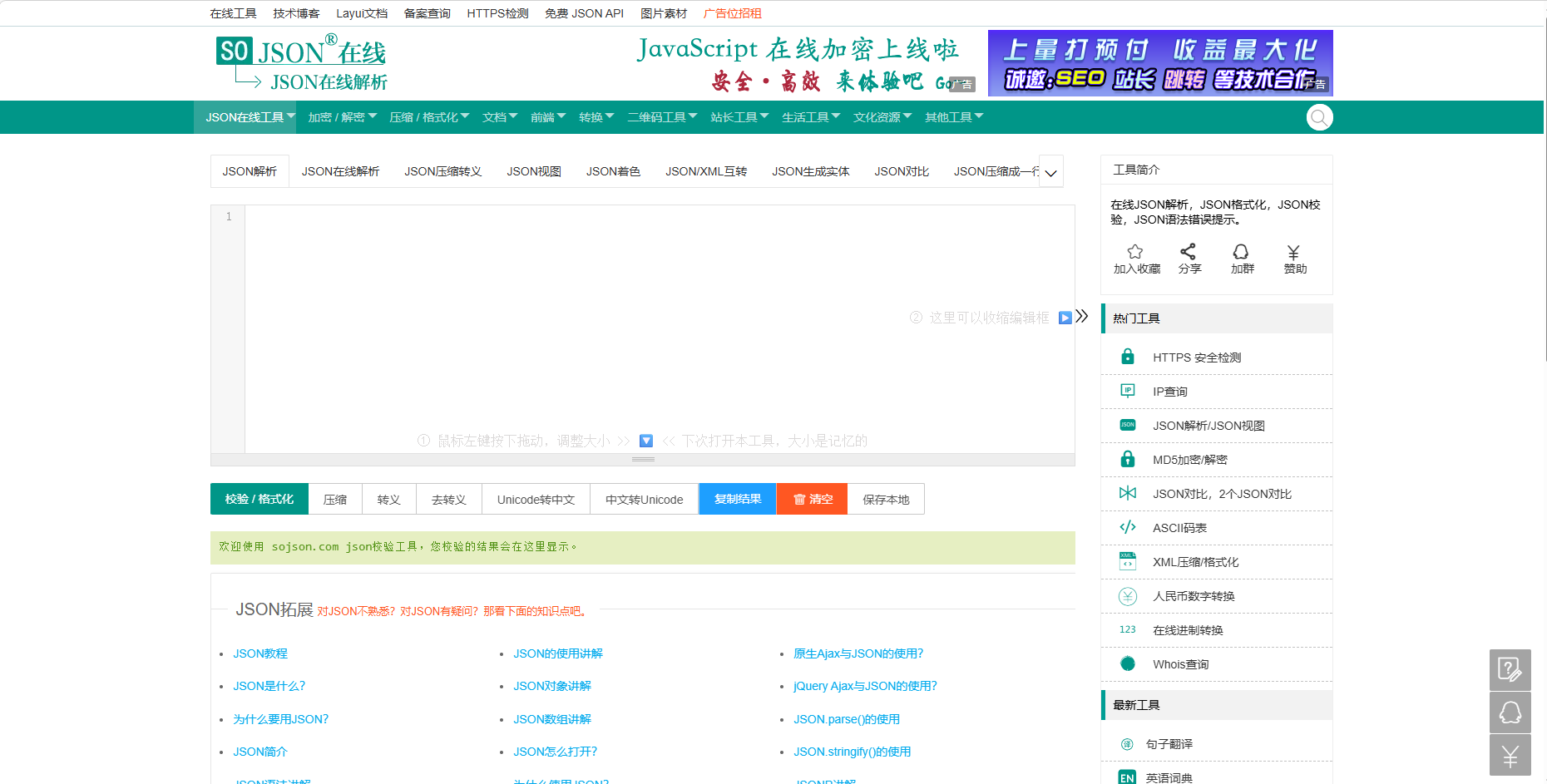The image size is (1547, 784).
Task: Expand the 加密 / 解密 menu dropdown
Action: tap(340, 117)
